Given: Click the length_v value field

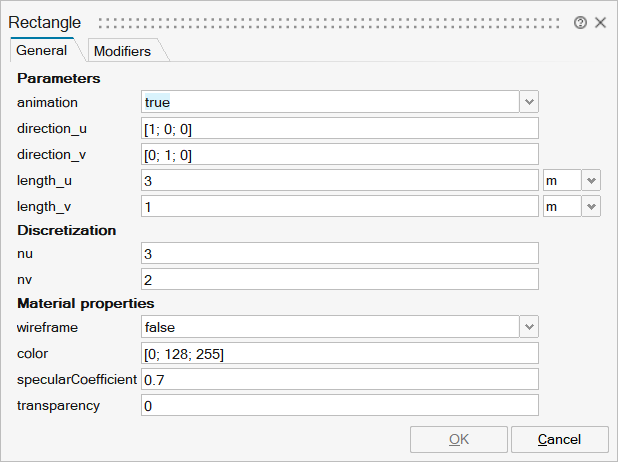Looking at the screenshot, I should point(340,206).
